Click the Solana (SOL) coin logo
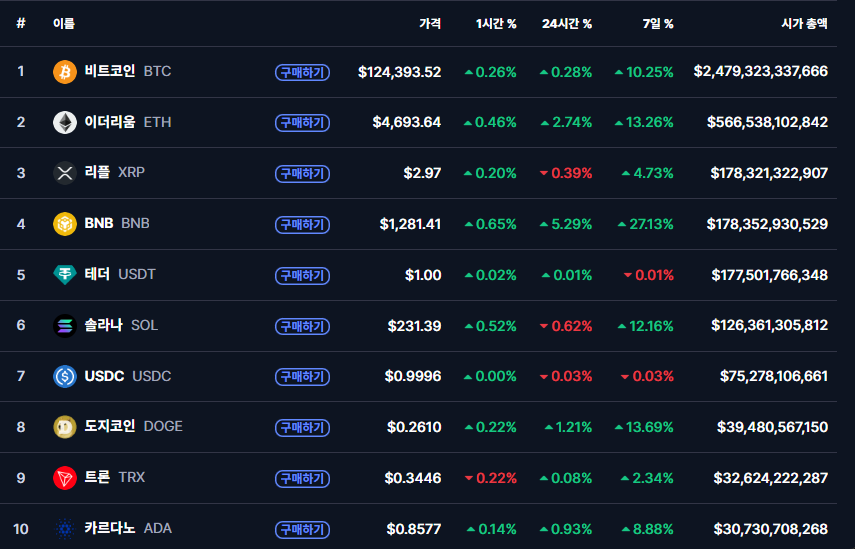Image resolution: width=855 pixels, height=549 pixels. [65, 326]
